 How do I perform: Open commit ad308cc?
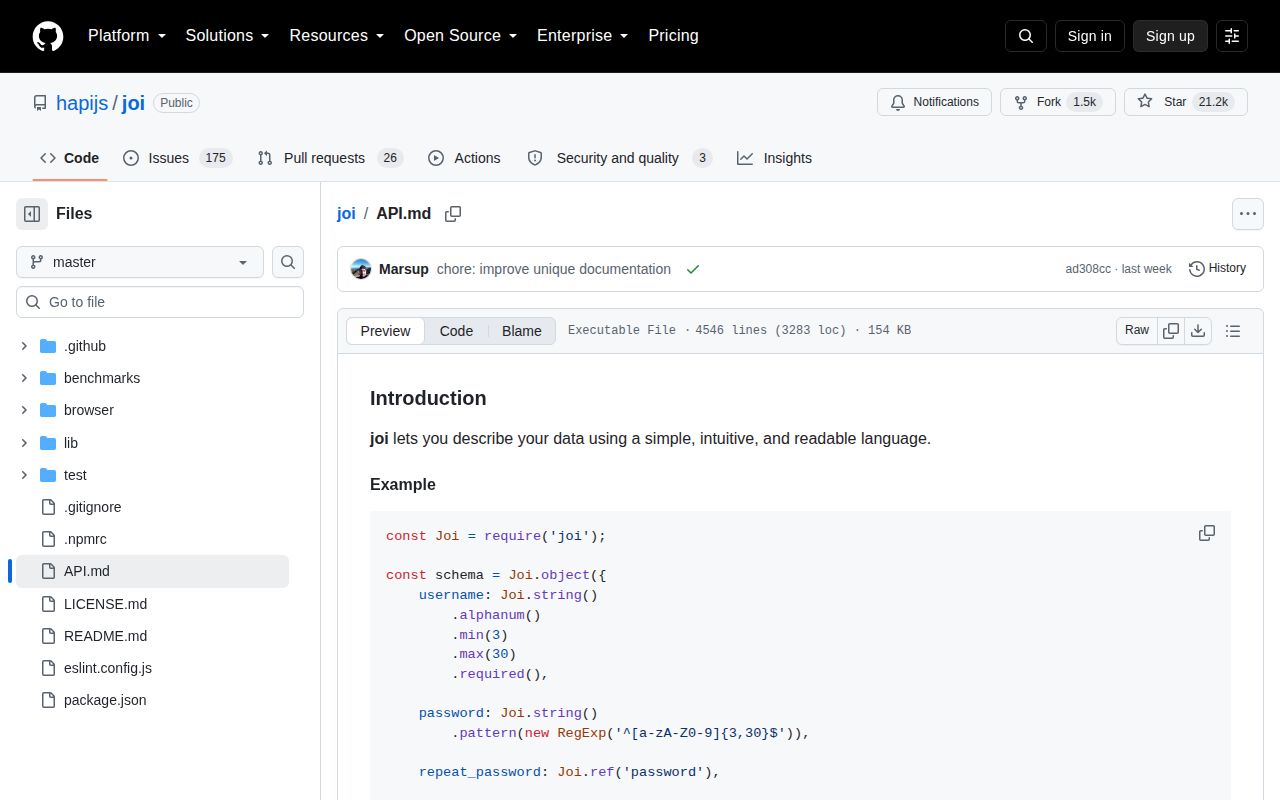pos(1088,269)
